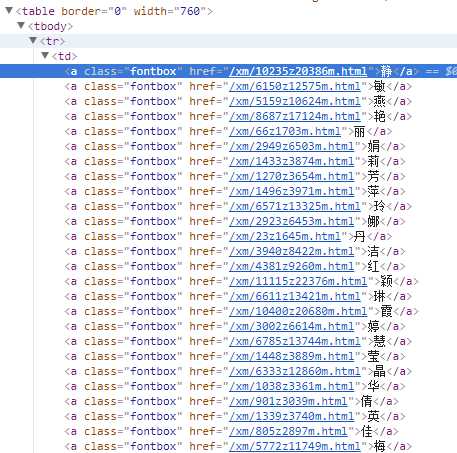Select the anchor text 玲

coord(380,206)
